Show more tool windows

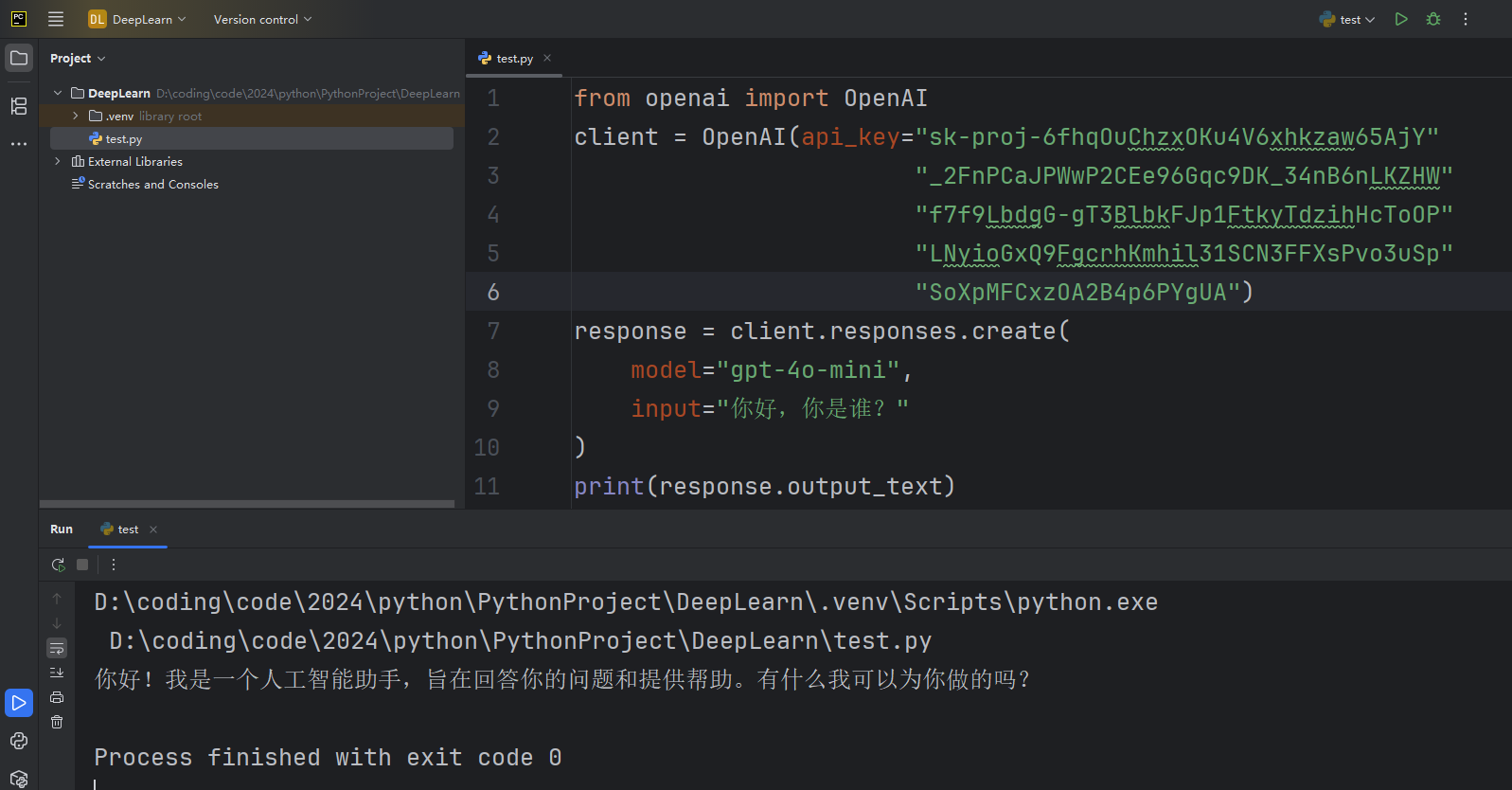click(19, 144)
